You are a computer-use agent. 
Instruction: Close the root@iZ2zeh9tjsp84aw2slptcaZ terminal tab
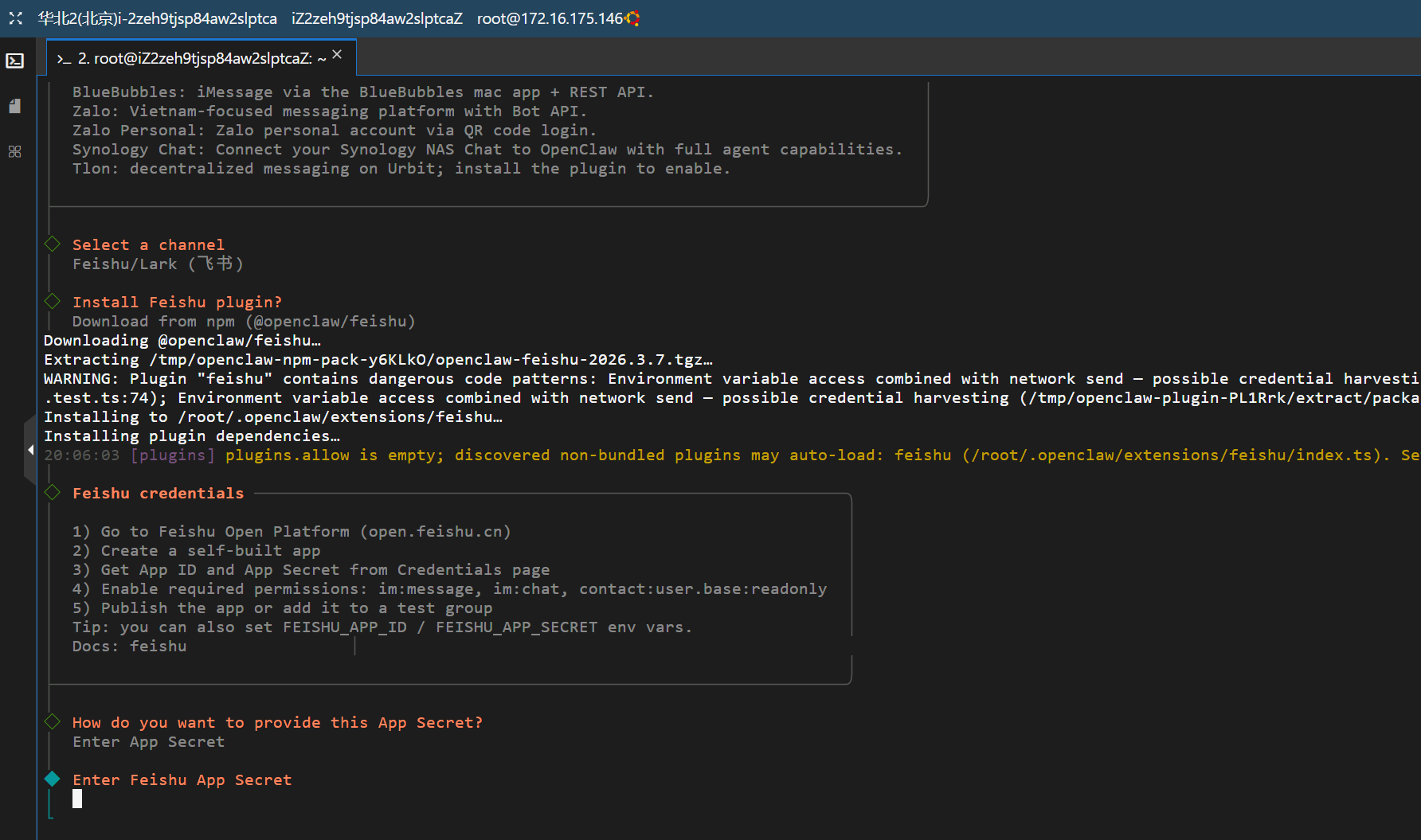coord(337,54)
